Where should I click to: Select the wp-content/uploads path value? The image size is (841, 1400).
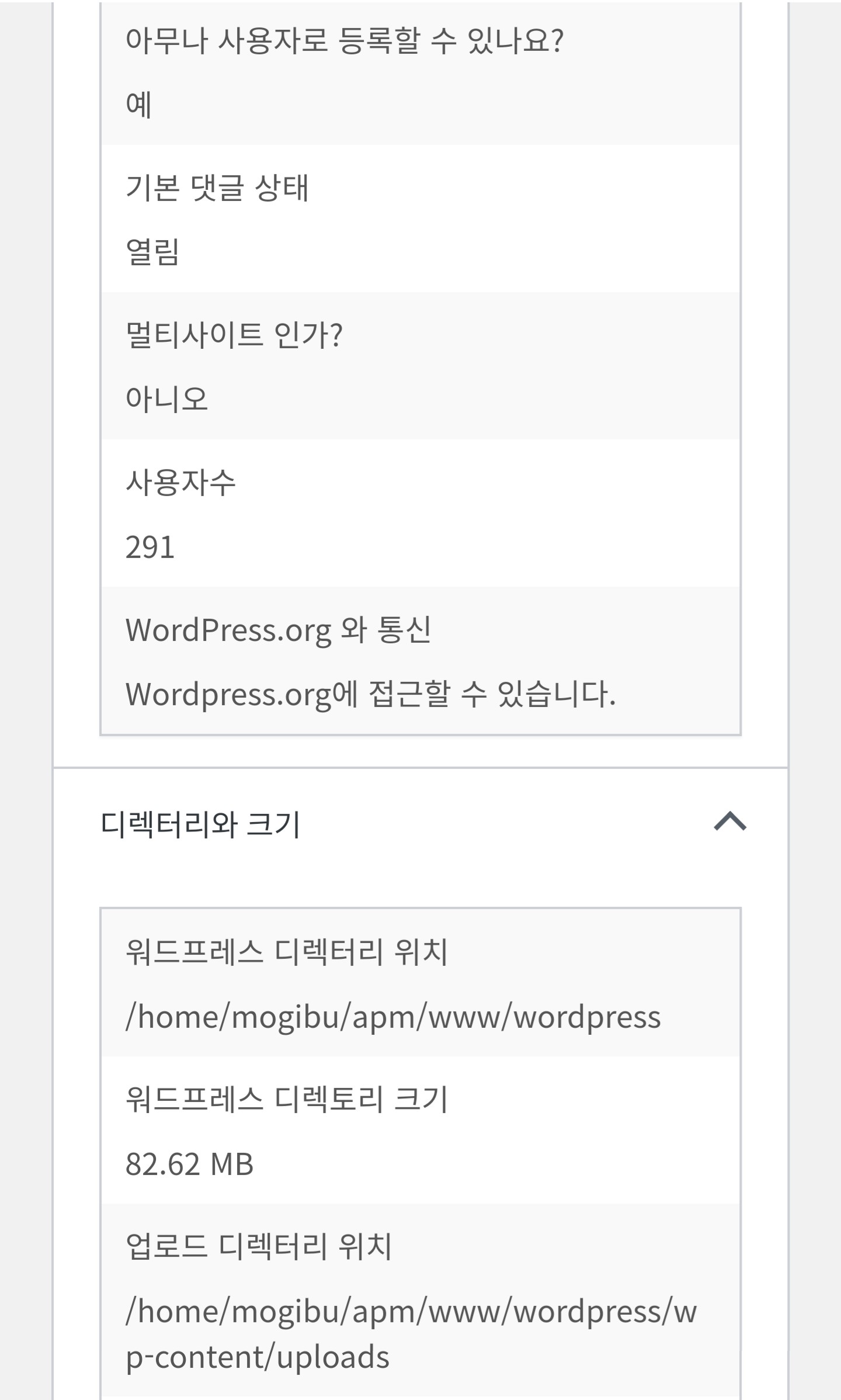coord(411,1335)
